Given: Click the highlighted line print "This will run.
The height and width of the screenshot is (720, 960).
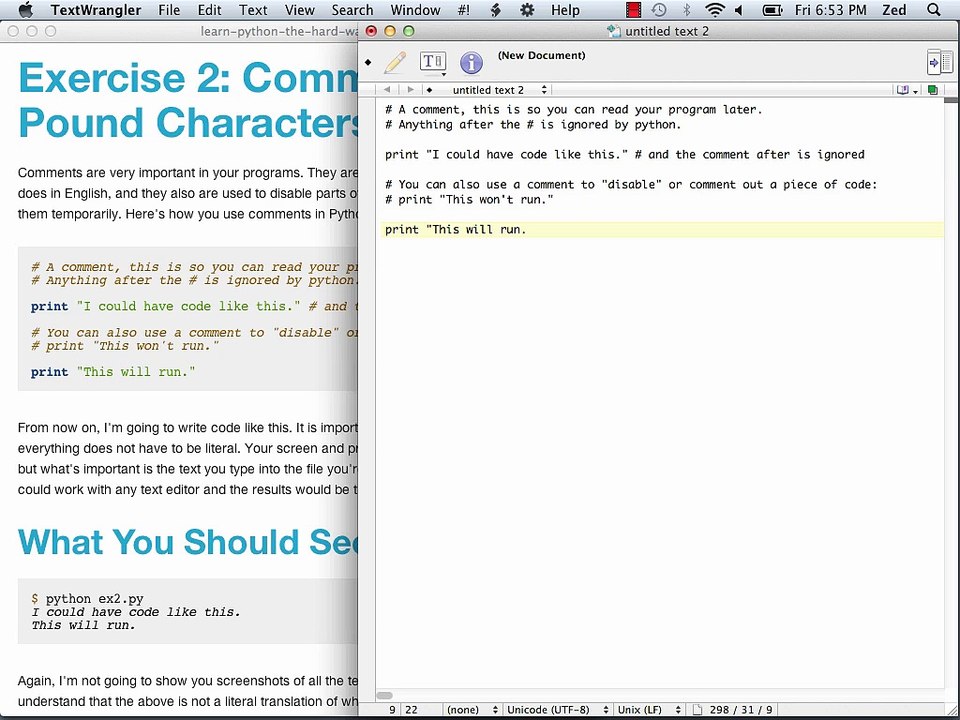Looking at the screenshot, I should [662, 230].
